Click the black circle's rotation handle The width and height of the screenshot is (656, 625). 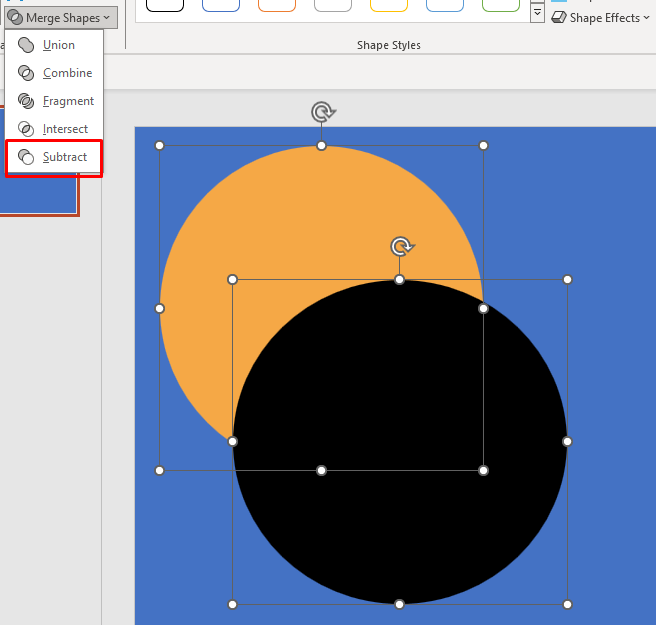pyautogui.click(x=401, y=246)
